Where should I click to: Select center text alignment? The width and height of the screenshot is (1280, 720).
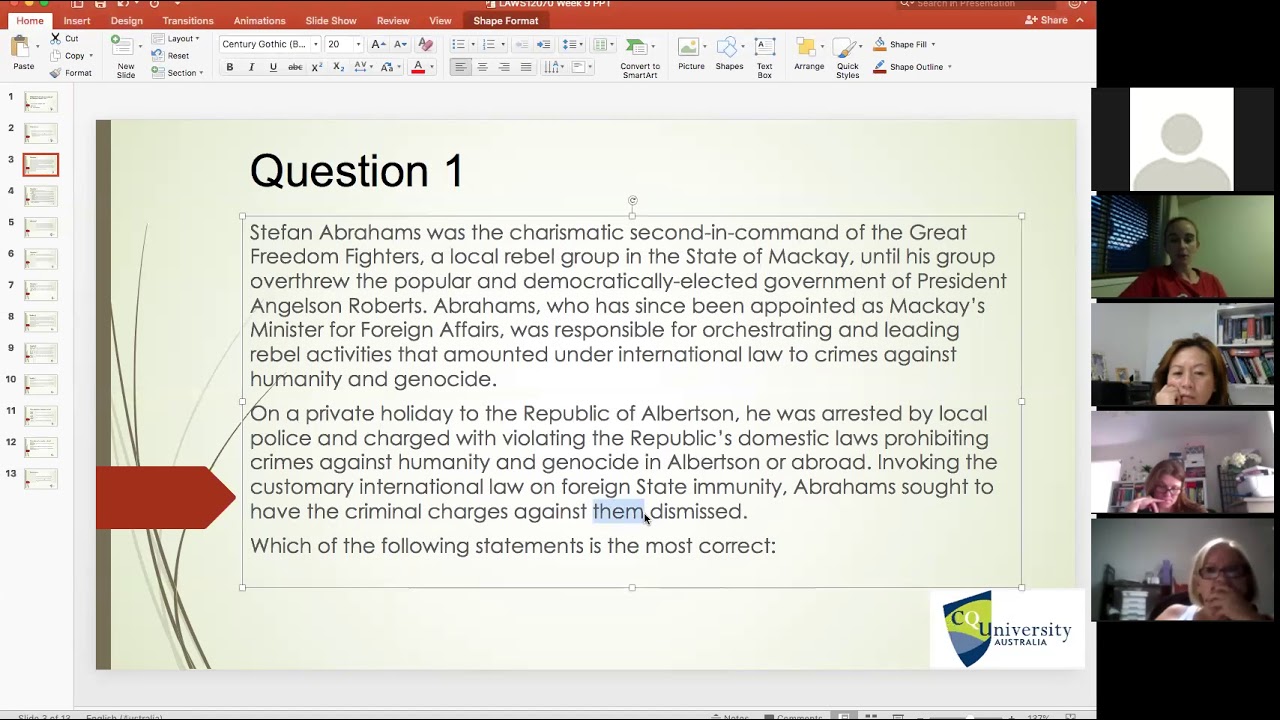click(x=482, y=67)
